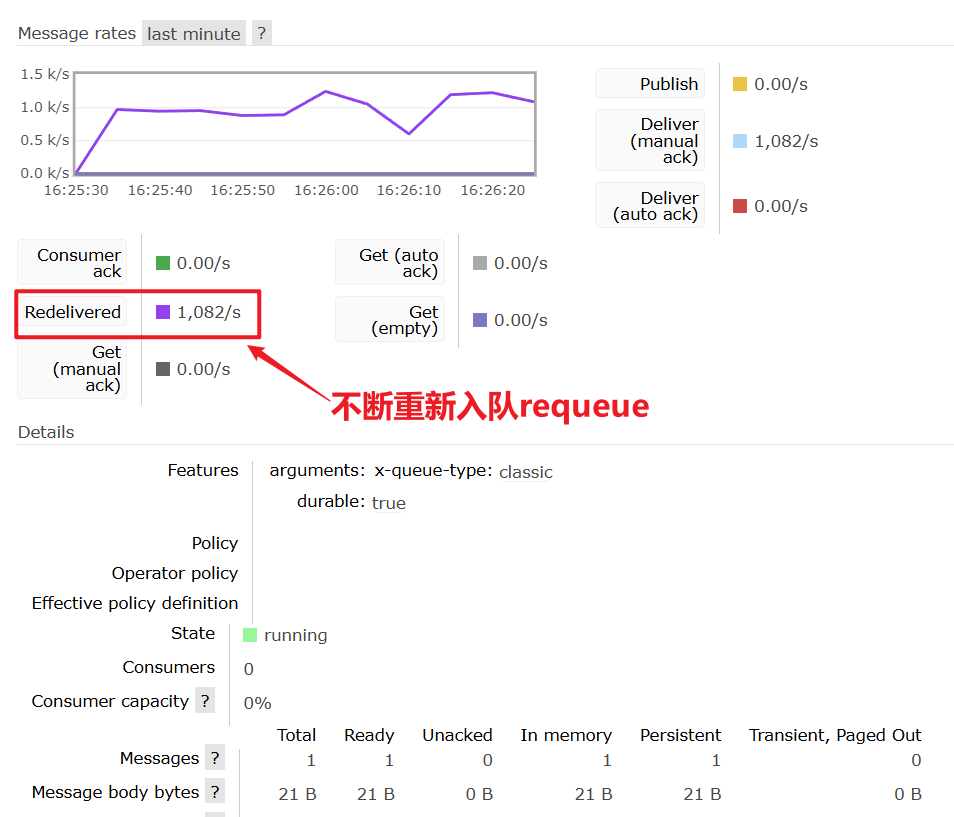Open the Messages help question mark
The width and height of the screenshot is (954, 817).
pyautogui.click(x=215, y=758)
